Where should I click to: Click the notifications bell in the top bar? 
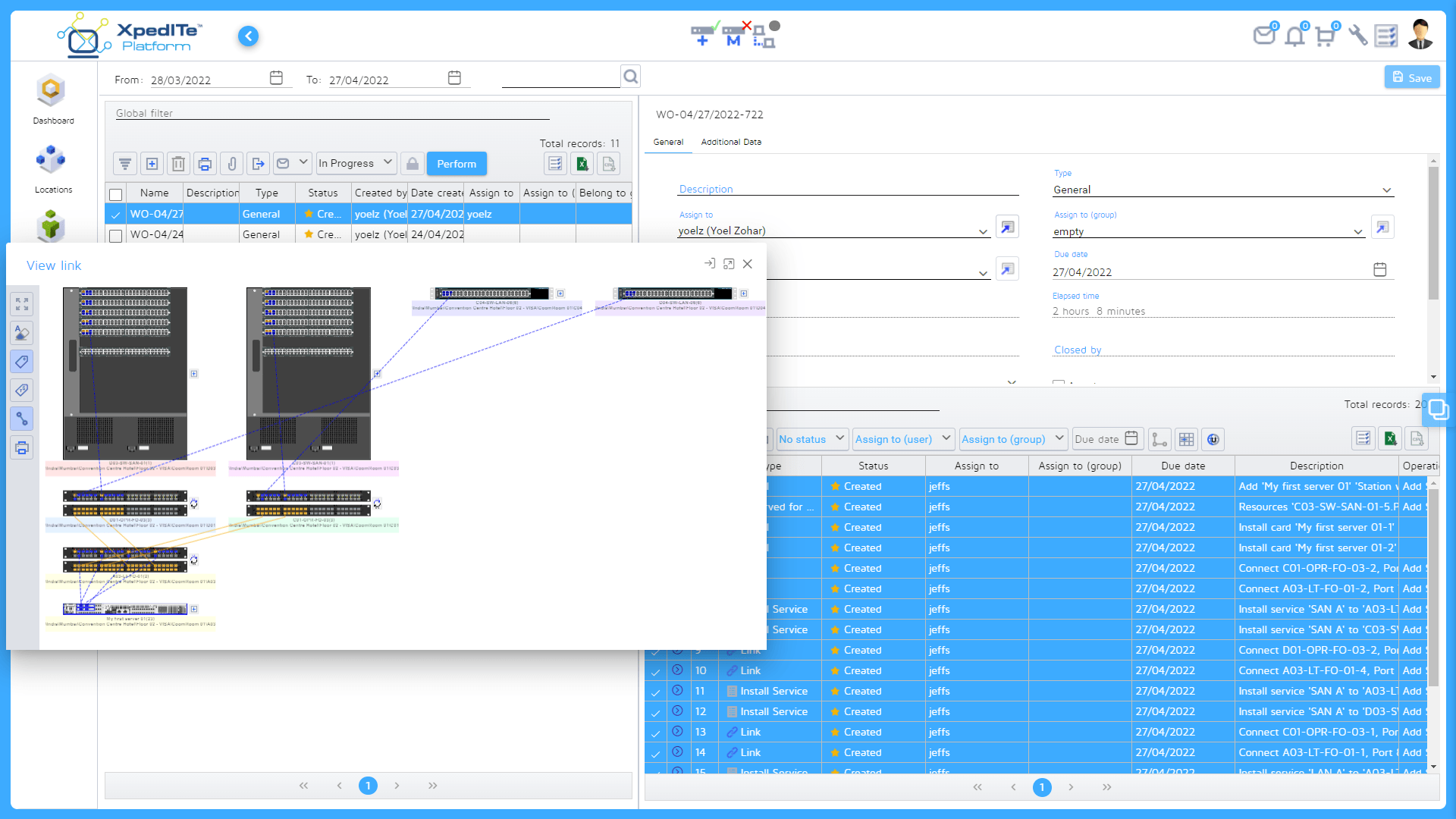pyautogui.click(x=1294, y=35)
